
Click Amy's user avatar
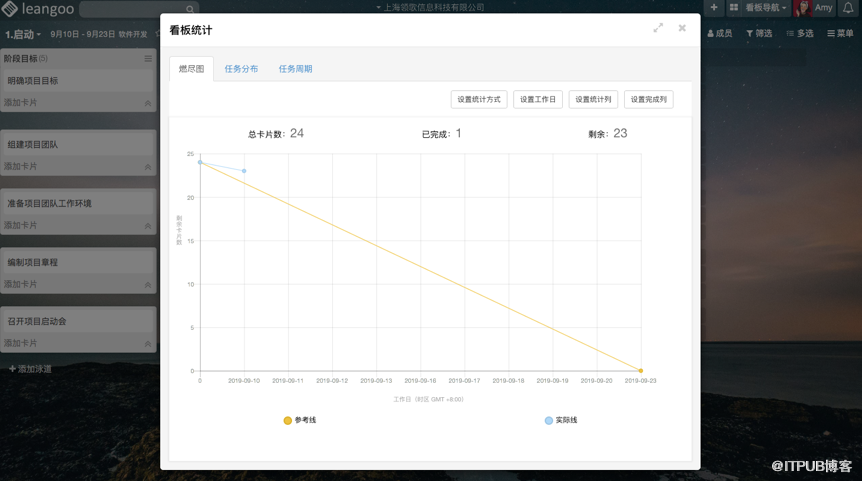click(x=802, y=8)
